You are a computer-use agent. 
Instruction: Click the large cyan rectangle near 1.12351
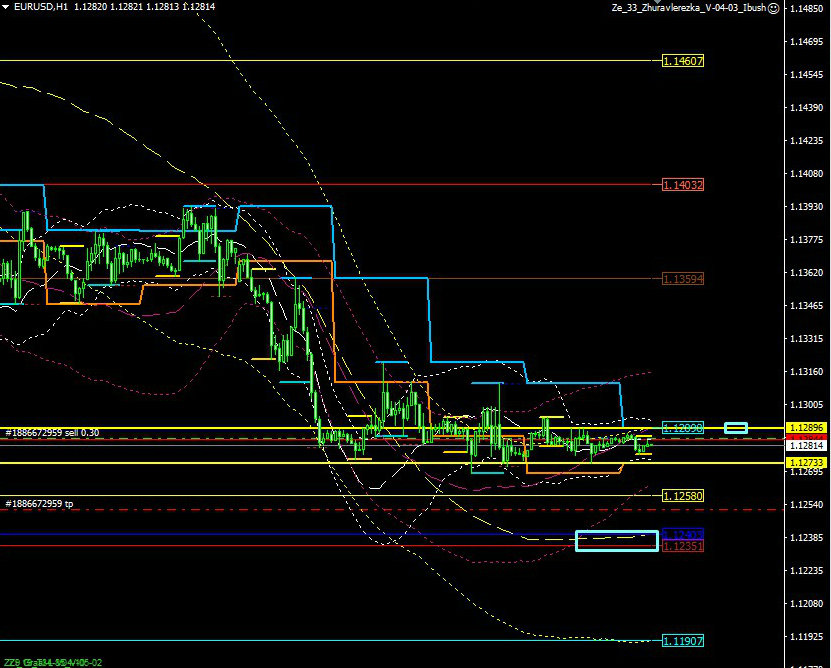[x=617, y=541]
